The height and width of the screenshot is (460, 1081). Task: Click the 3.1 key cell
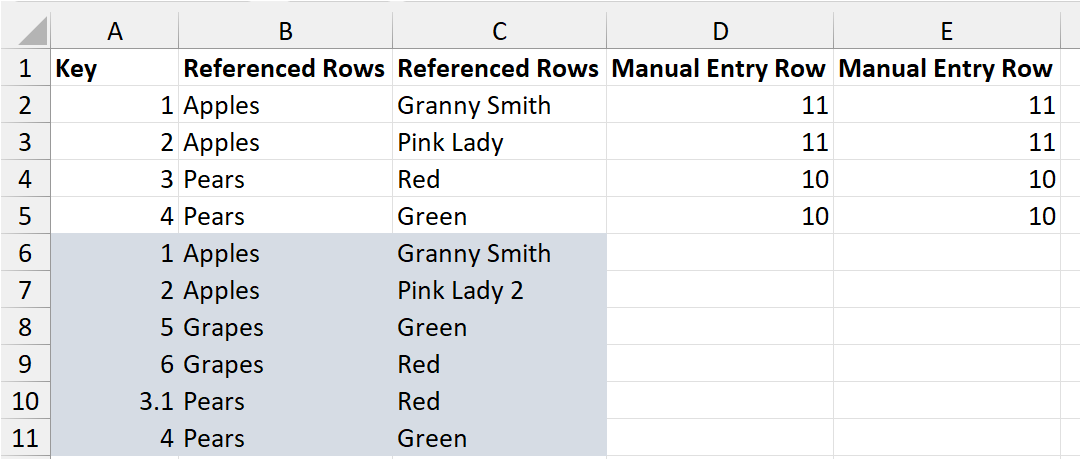pos(115,401)
